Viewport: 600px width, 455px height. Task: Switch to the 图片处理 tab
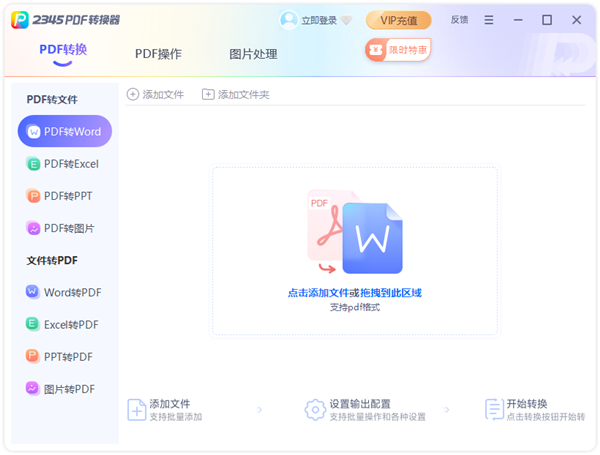point(253,54)
